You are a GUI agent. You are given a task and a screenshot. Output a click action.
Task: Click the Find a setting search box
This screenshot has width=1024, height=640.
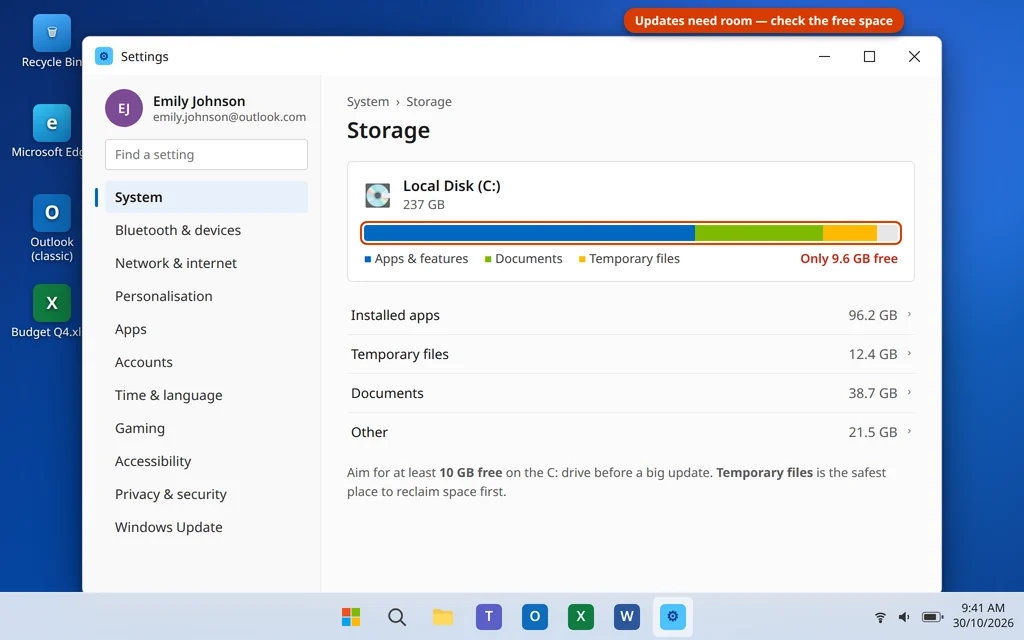tap(206, 154)
